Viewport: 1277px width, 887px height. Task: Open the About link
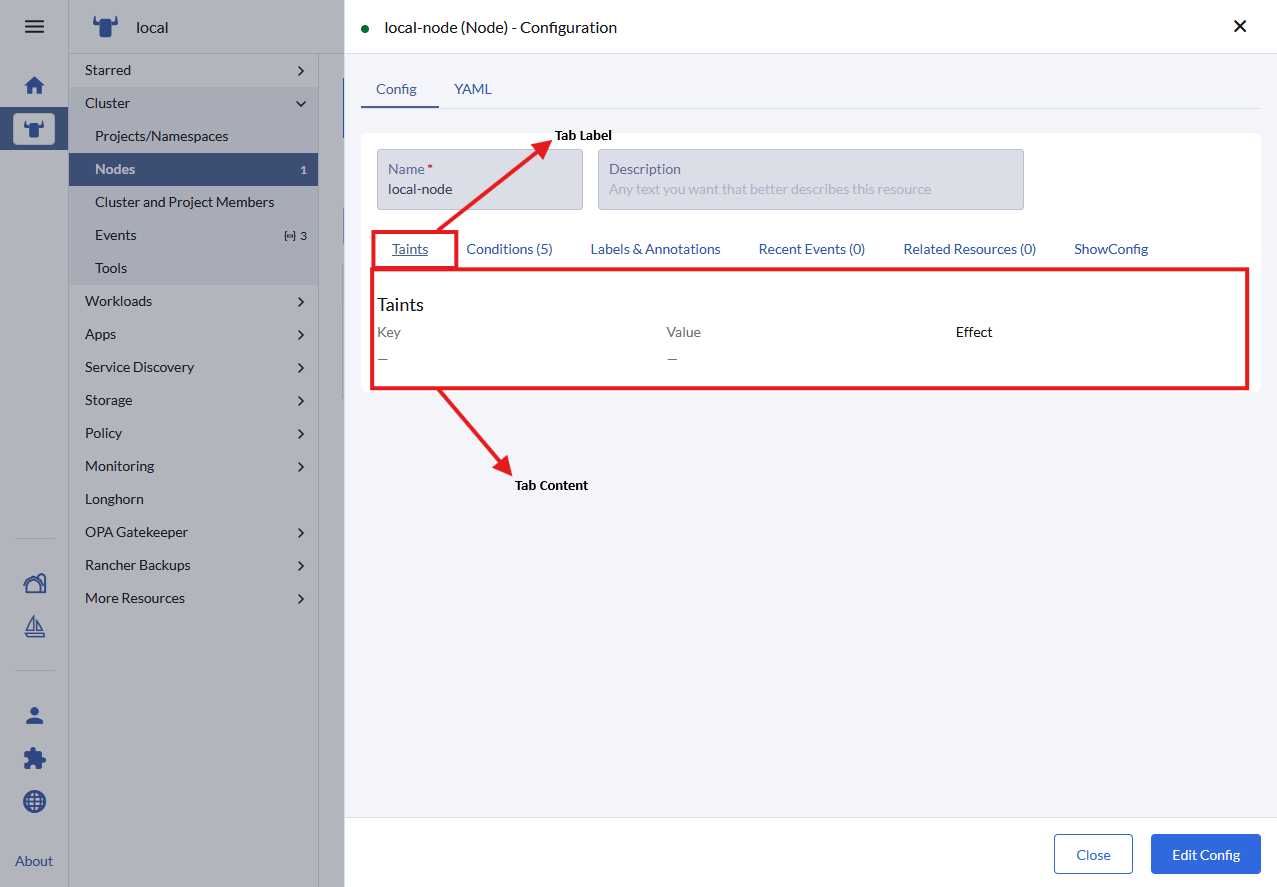tap(34, 861)
